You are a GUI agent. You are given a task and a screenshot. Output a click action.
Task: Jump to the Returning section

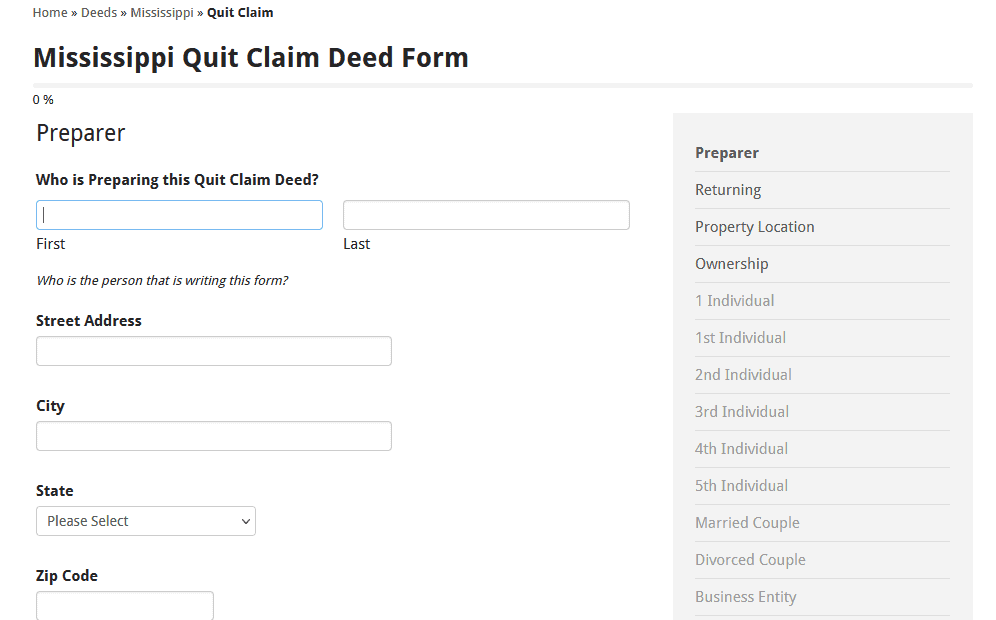(x=728, y=189)
